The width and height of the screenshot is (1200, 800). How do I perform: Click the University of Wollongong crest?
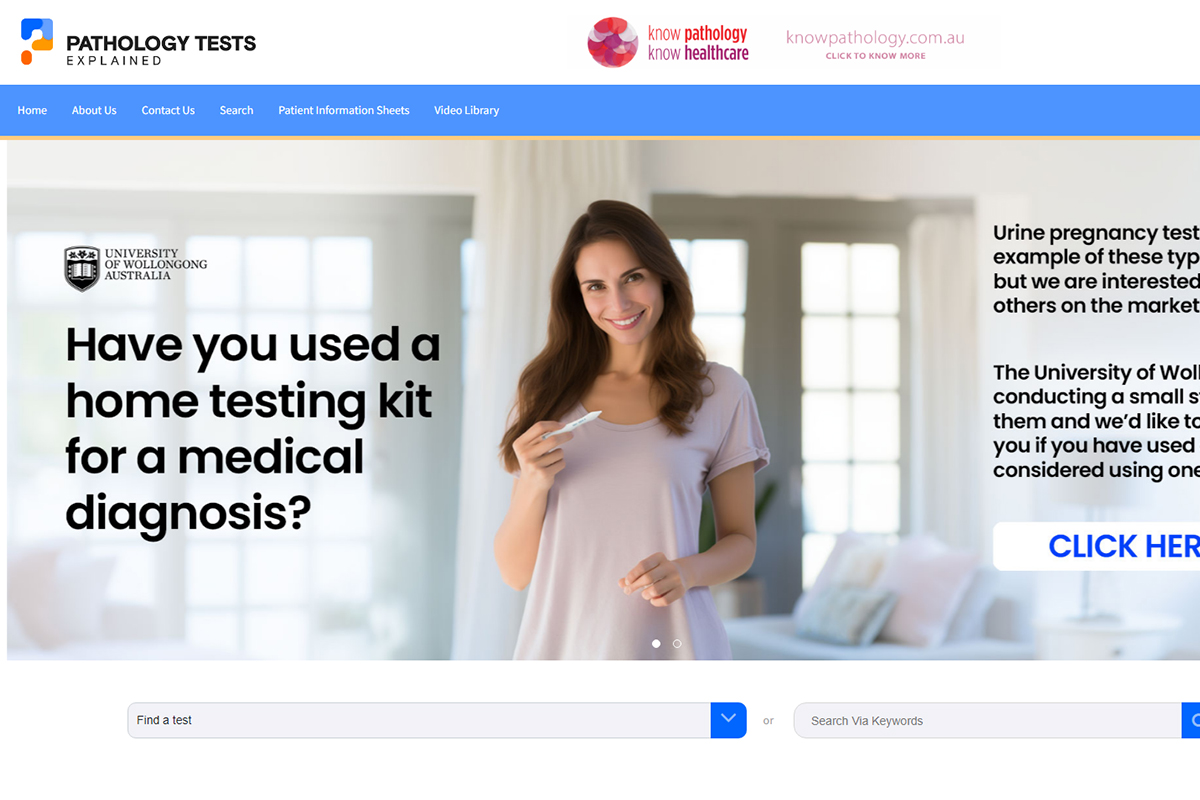pos(82,268)
